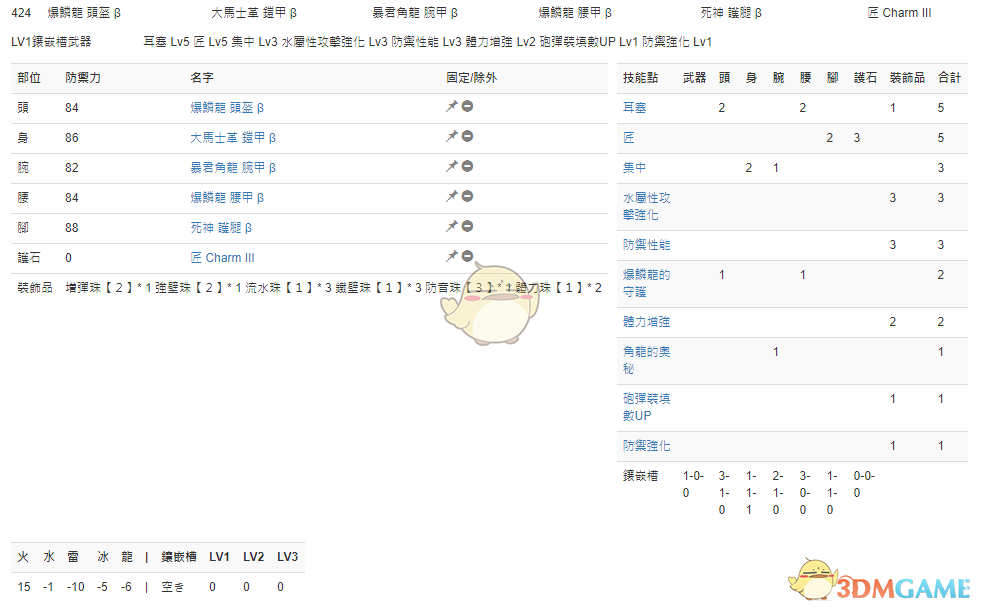Select the 裝飾品 column header in skill table
Screen dimensions: 981x607
click(907, 78)
